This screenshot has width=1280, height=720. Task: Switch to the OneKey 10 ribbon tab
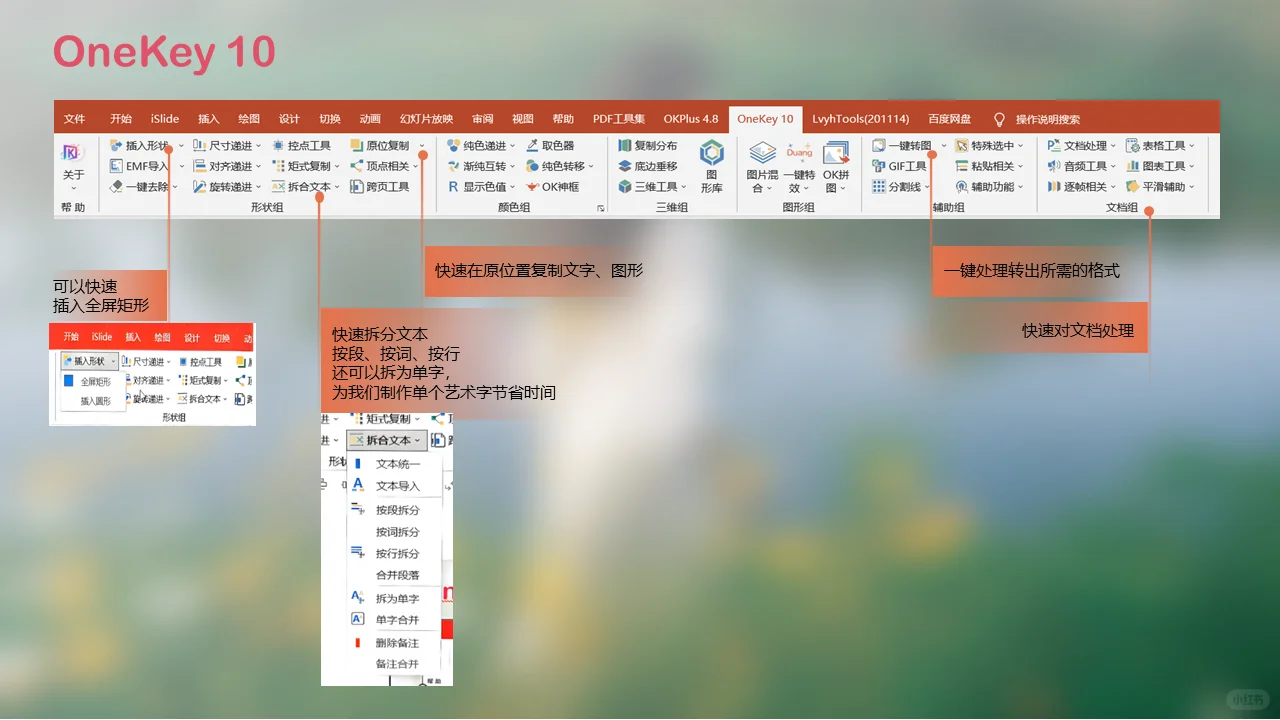765,118
